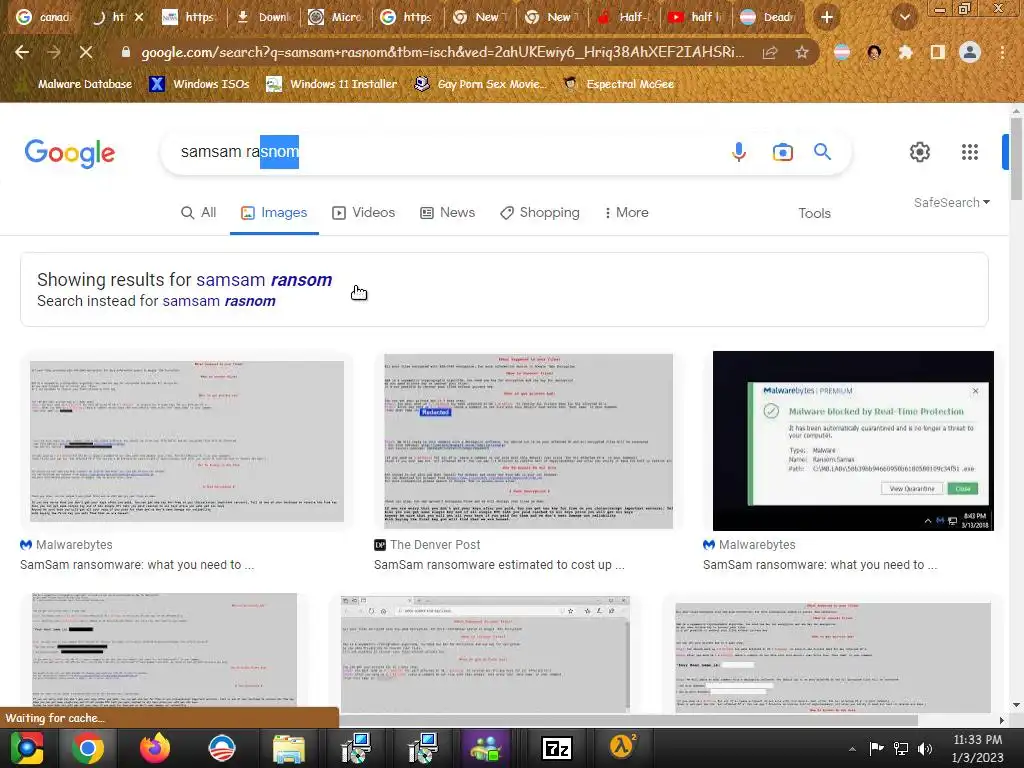Open Google quick settings gear

tap(920, 152)
